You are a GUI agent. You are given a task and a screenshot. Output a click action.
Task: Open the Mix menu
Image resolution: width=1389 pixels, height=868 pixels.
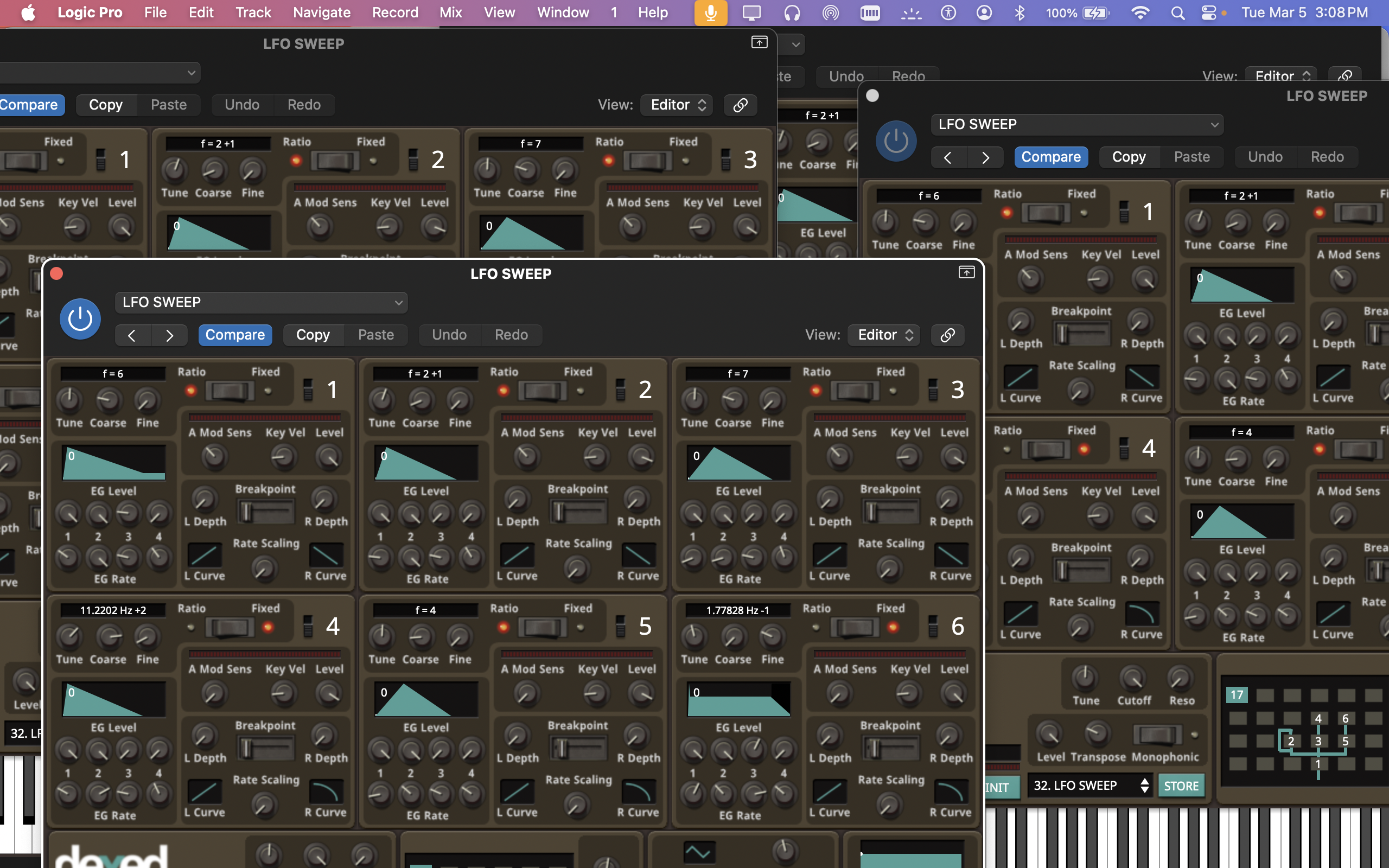(450, 12)
